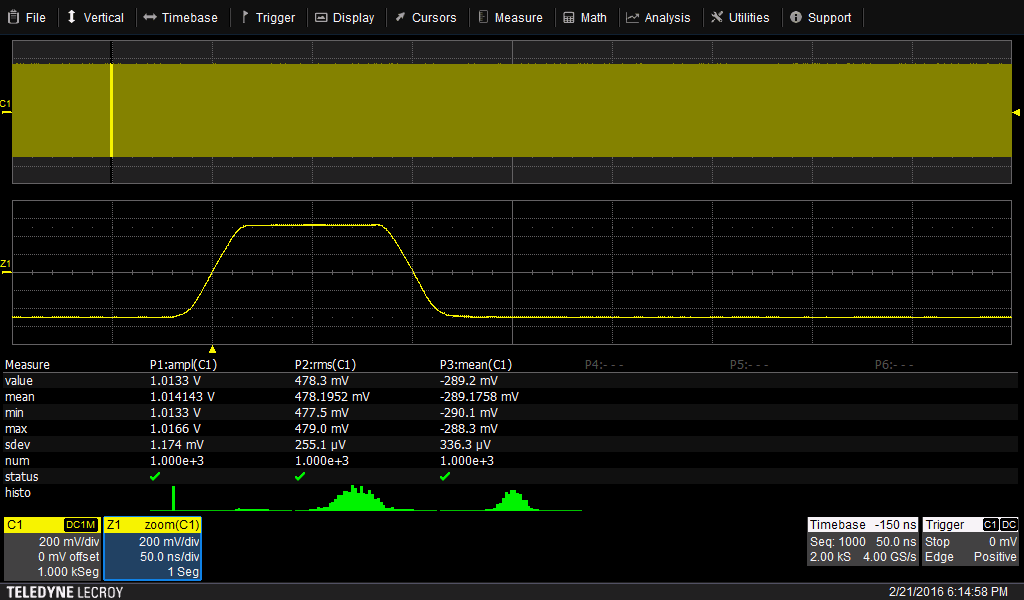The height and width of the screenshot is (600, 1024).
Task: Select the P1:ampl(C1) measurement column header
Action: pos(183,365)
